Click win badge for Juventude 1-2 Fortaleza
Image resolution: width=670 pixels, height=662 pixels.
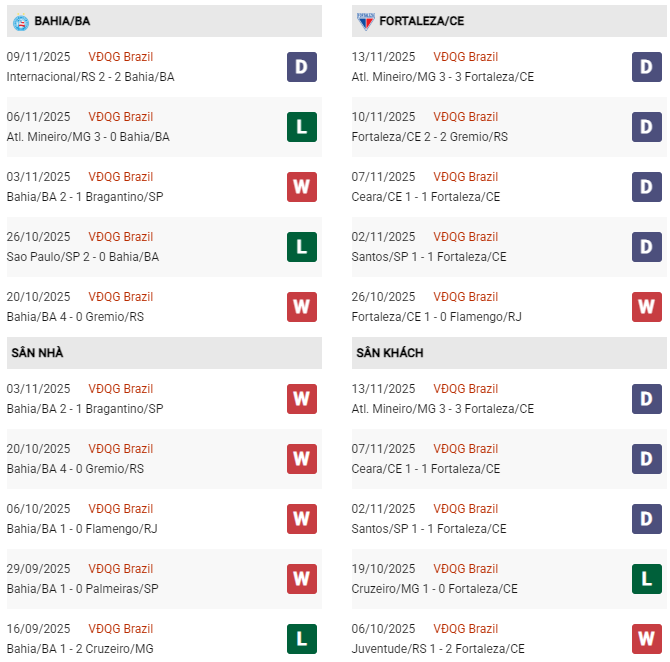click(x=646, y=639)
